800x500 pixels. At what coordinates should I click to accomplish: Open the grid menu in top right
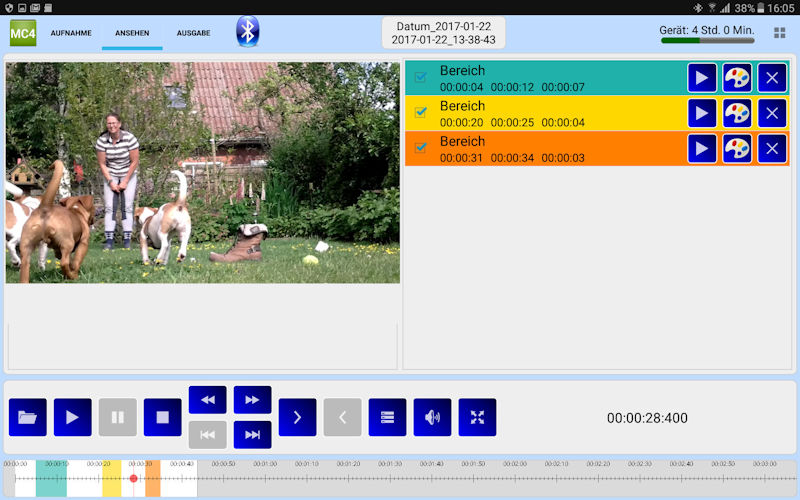(779, 33)
